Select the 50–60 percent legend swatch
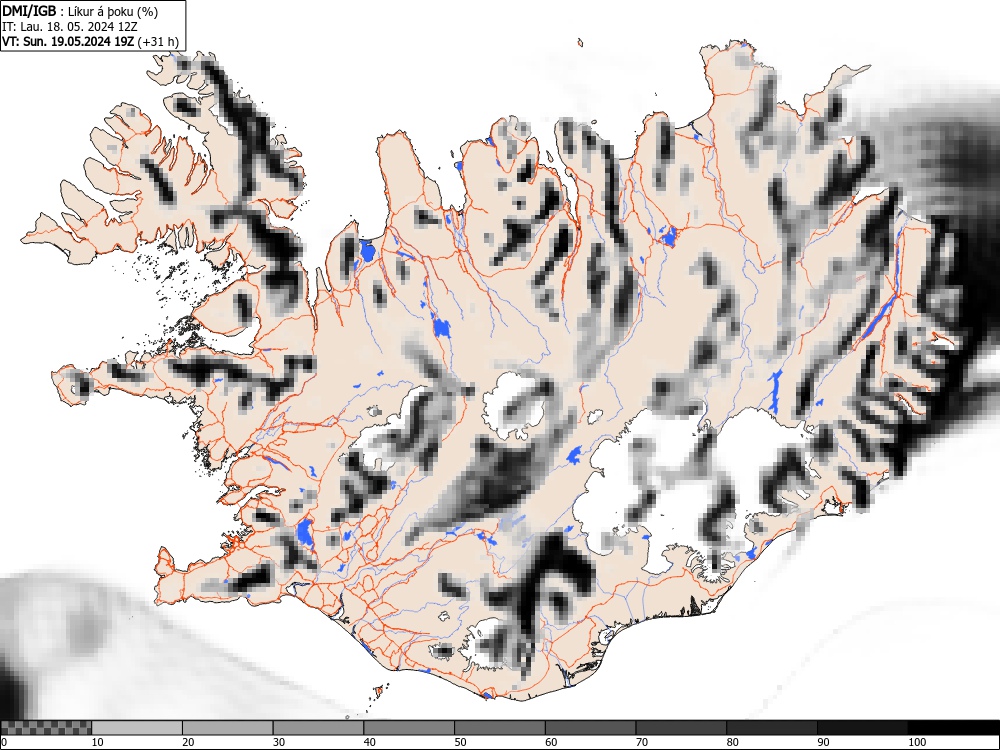Viewport: 1000px width, 750px height. [499, 728]
